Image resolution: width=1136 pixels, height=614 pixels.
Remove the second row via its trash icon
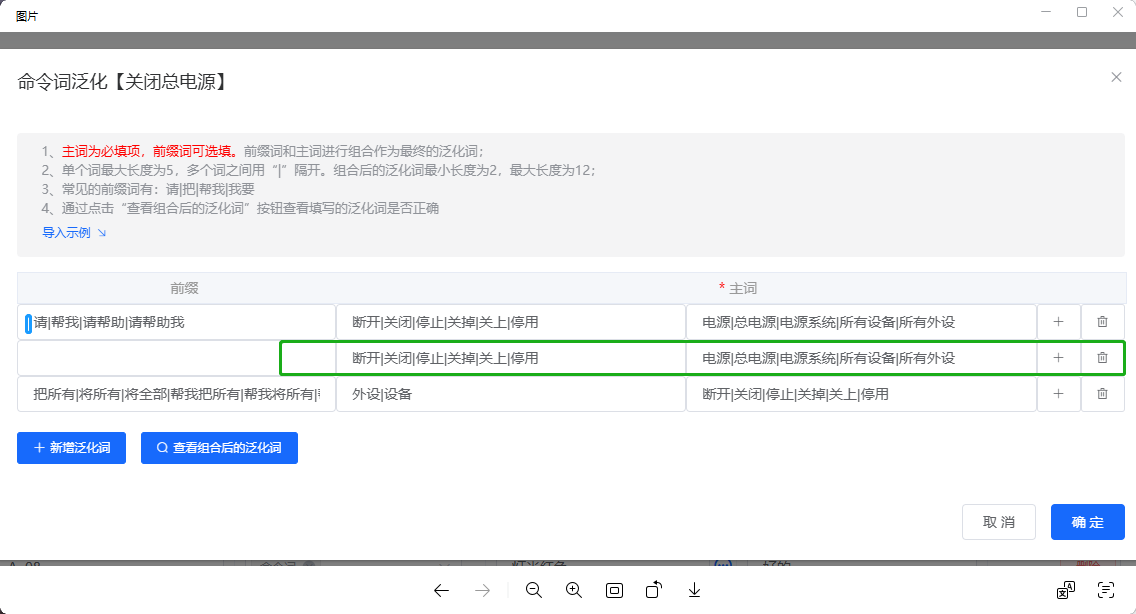tap(1101, 357)
